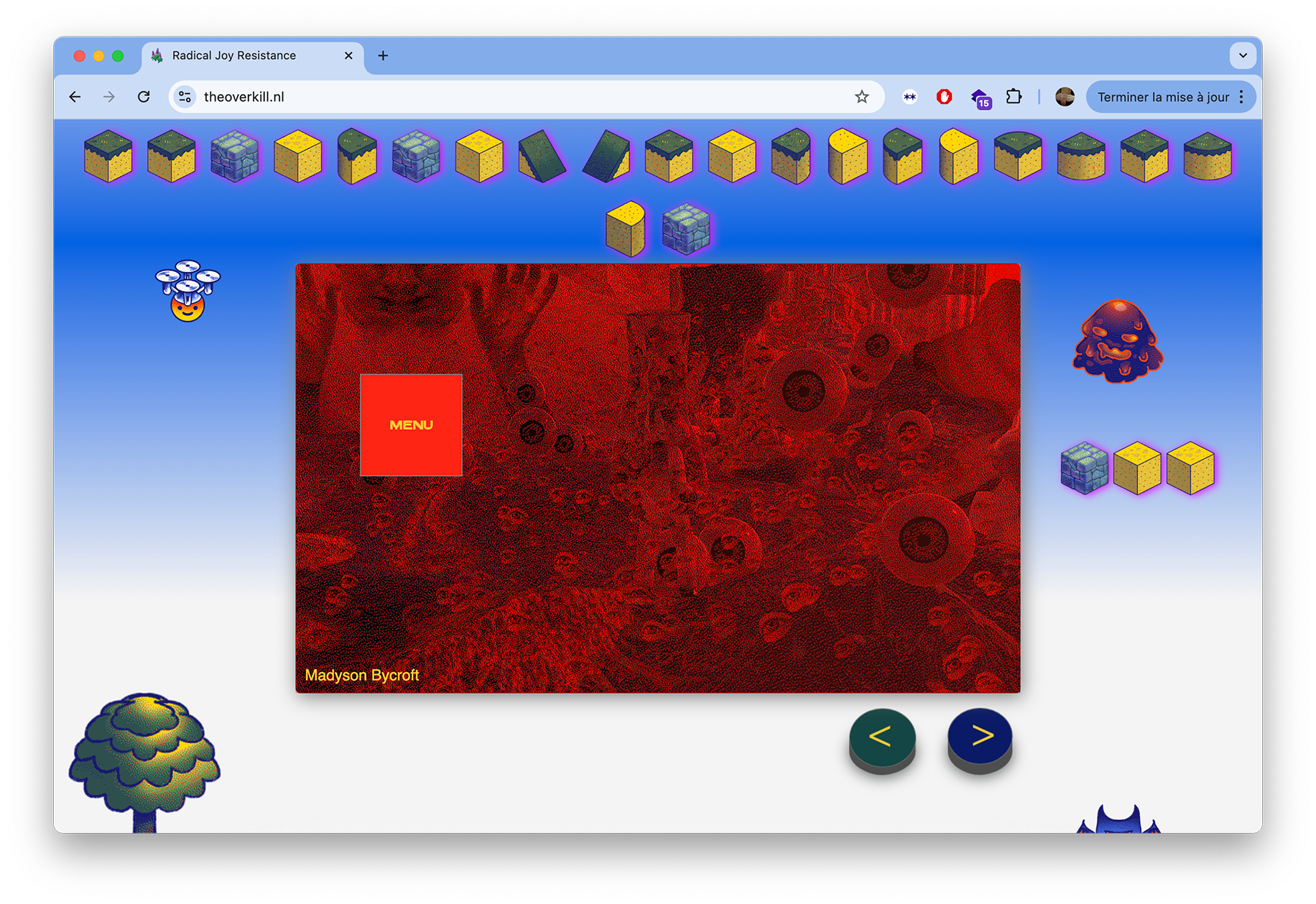Open a new tab with plus button
The height and width of the screenshot is (904, 1316).
(383, 55)
